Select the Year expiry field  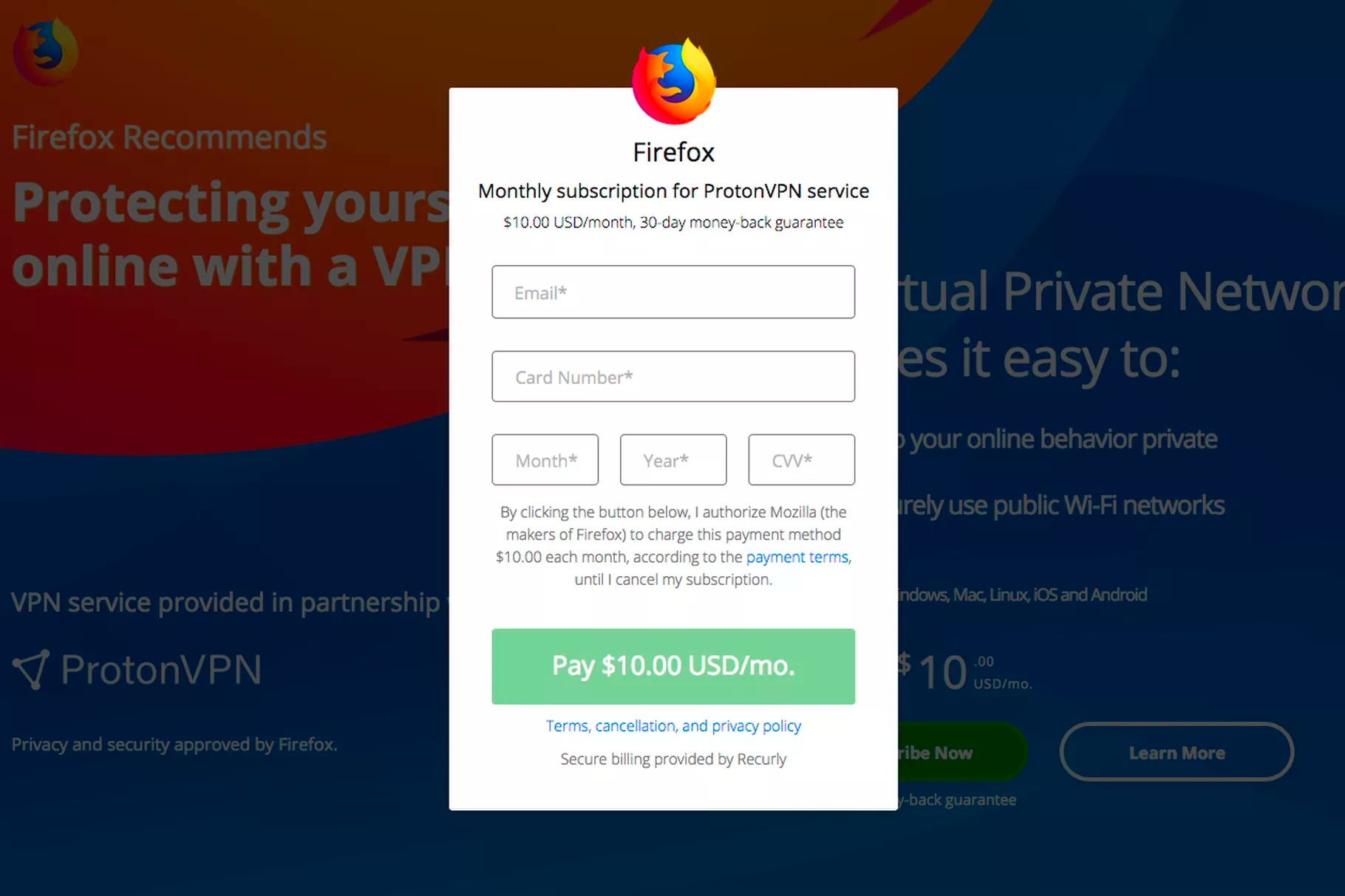pos(673,460)
